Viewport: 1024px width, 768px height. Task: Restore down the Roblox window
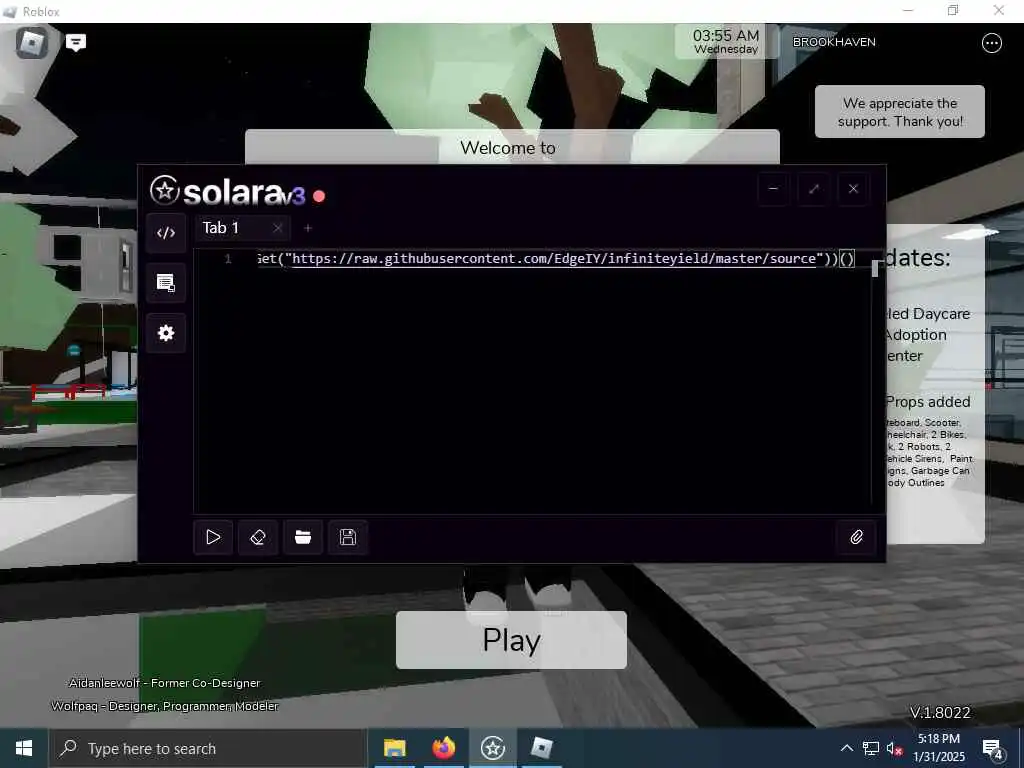tap(953, 10)
